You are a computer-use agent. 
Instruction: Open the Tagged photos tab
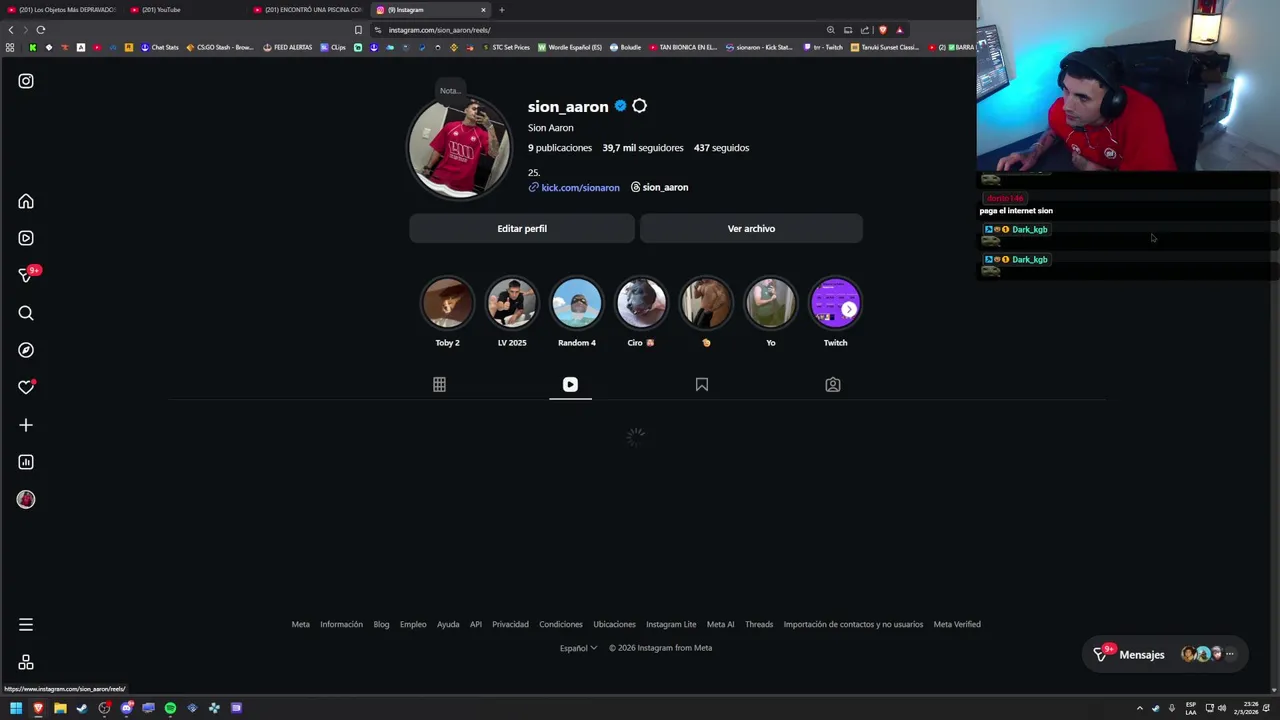[x=833, y=384]
